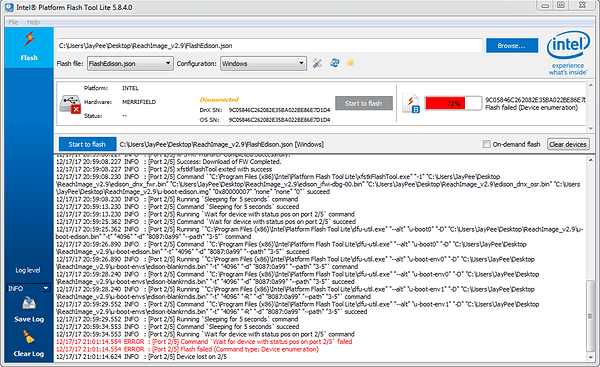Click the INTEL platform value

tap(130, 88)
